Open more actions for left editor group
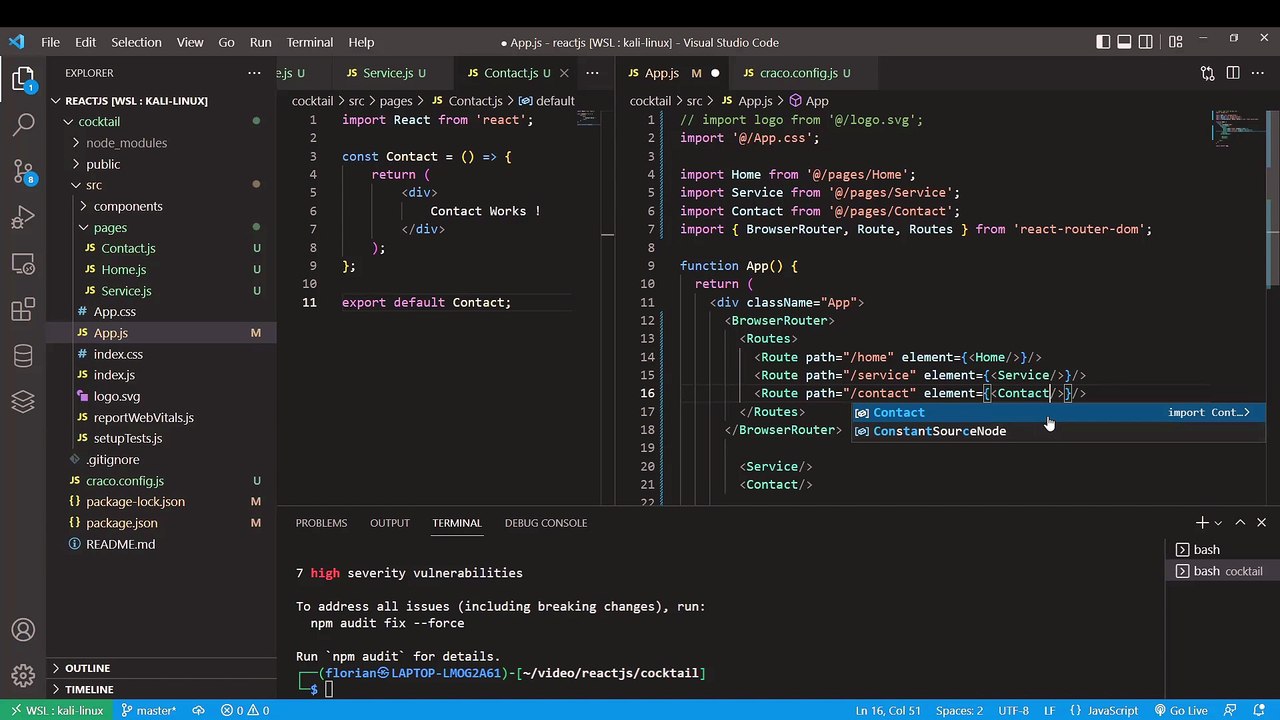The width and height of the screenshot is (1280, 720). (592, 73)
